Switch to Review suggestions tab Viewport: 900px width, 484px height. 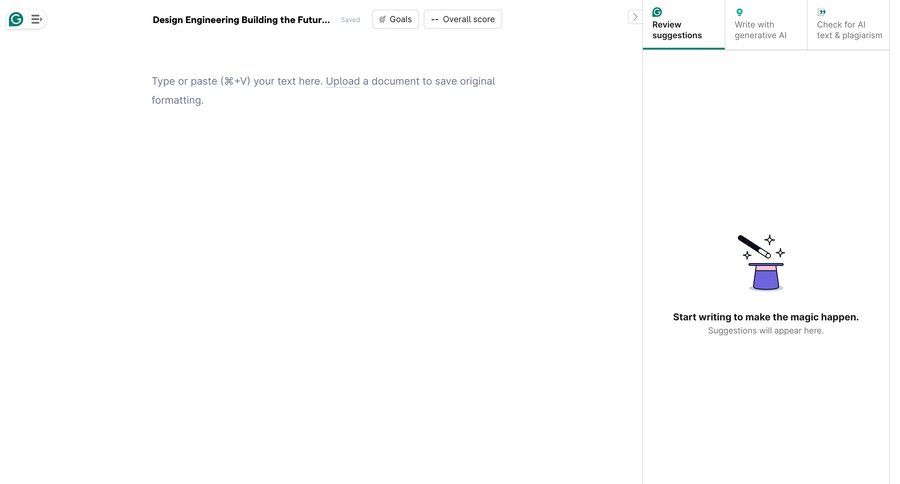(x=684, y=25)
